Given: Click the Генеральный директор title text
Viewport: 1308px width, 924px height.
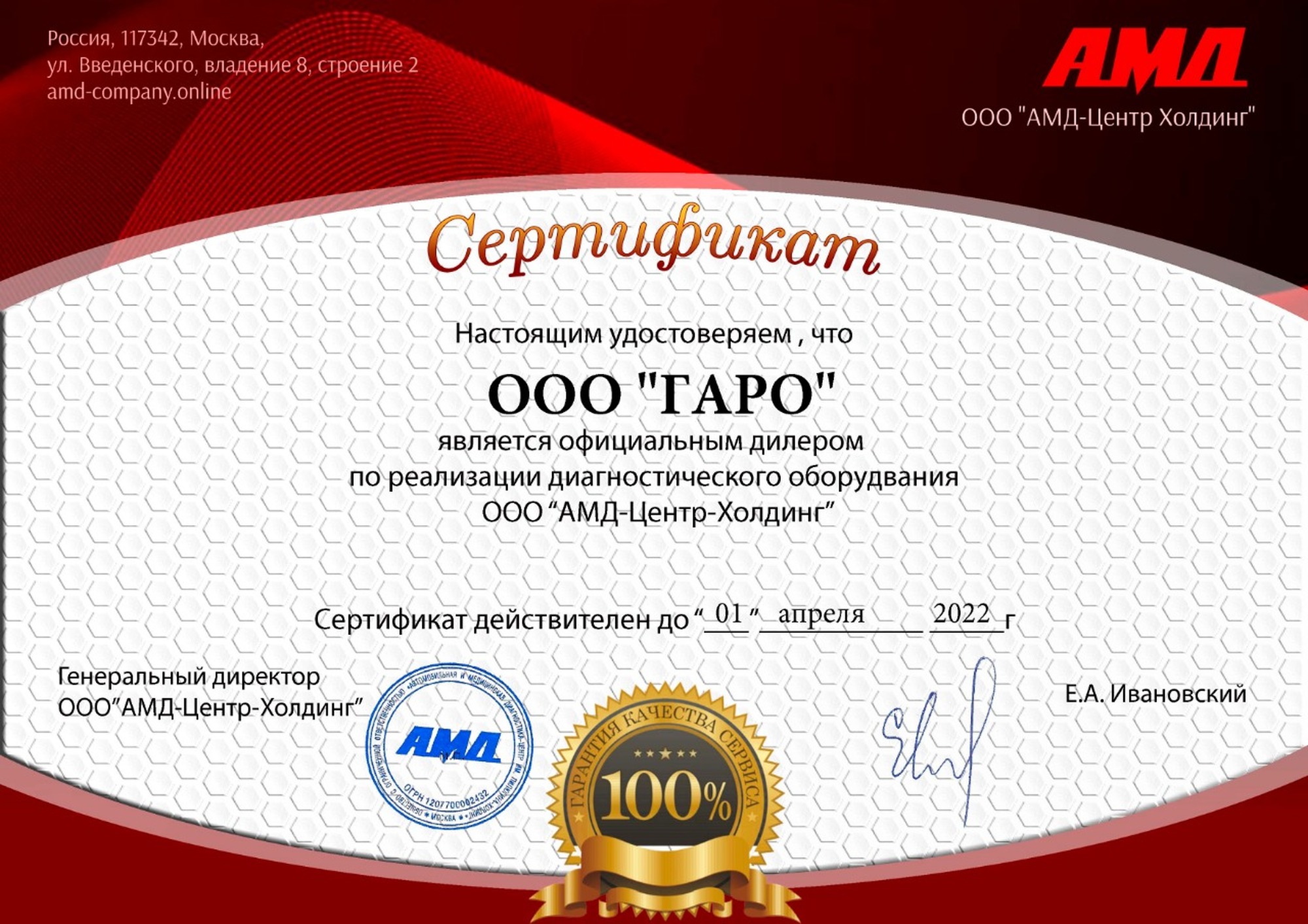Looking at the screenshot, I should pyautogui.click(x=189, y=676).
